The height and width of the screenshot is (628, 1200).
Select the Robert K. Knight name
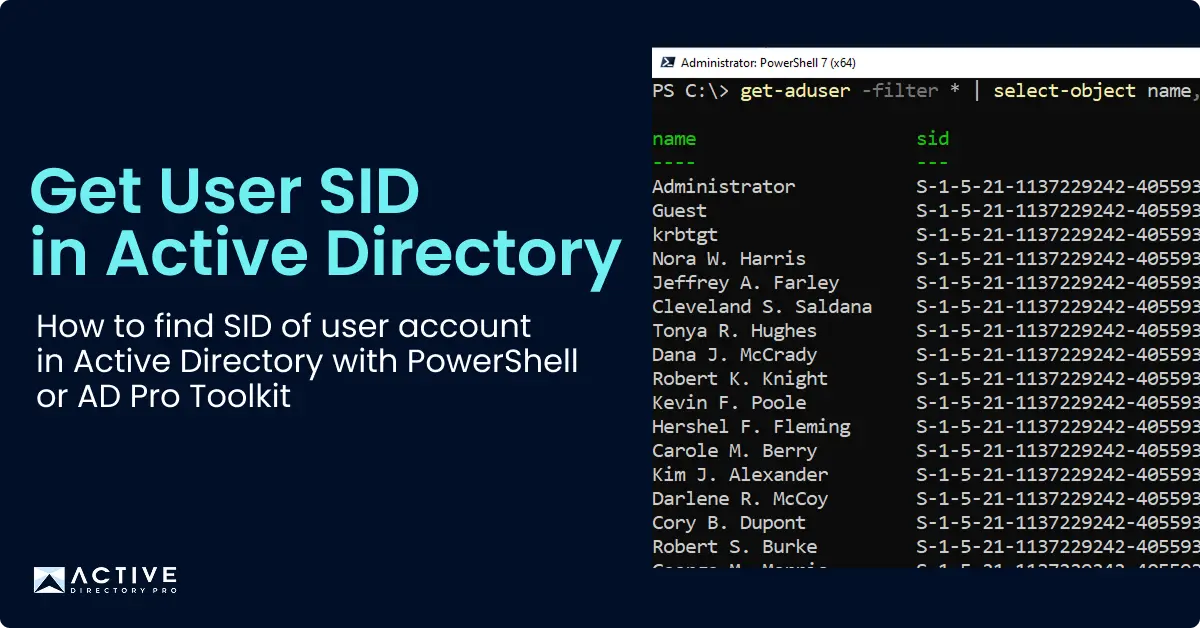740,379
